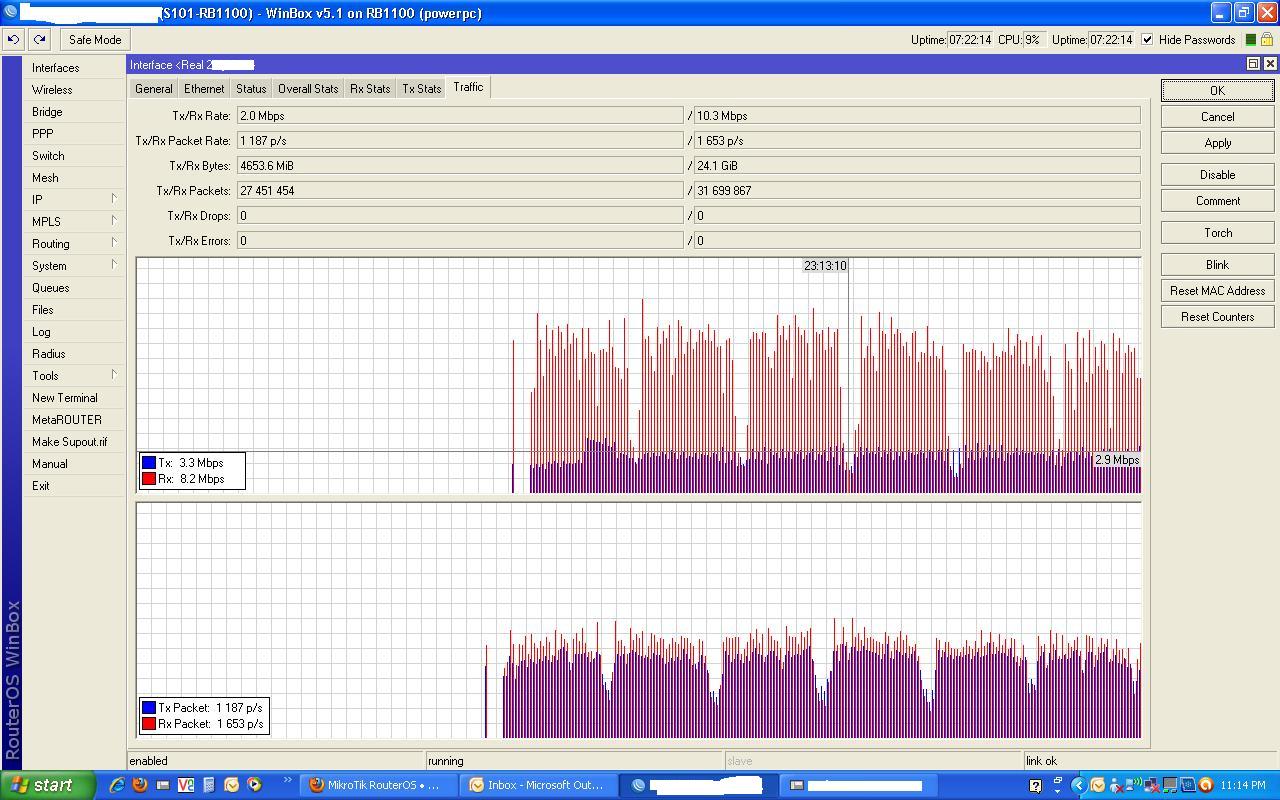Click the orange circular tray icon
The image size is (1280, 800).
pyautogui.click(x=1206, y=785)
